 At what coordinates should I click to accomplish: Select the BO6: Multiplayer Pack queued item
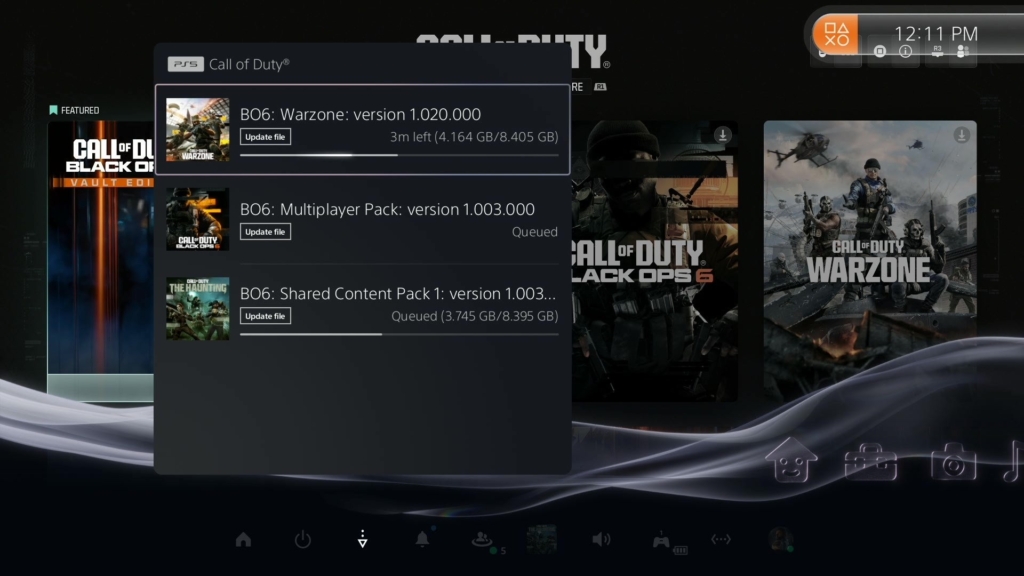[x=362, y=219]
